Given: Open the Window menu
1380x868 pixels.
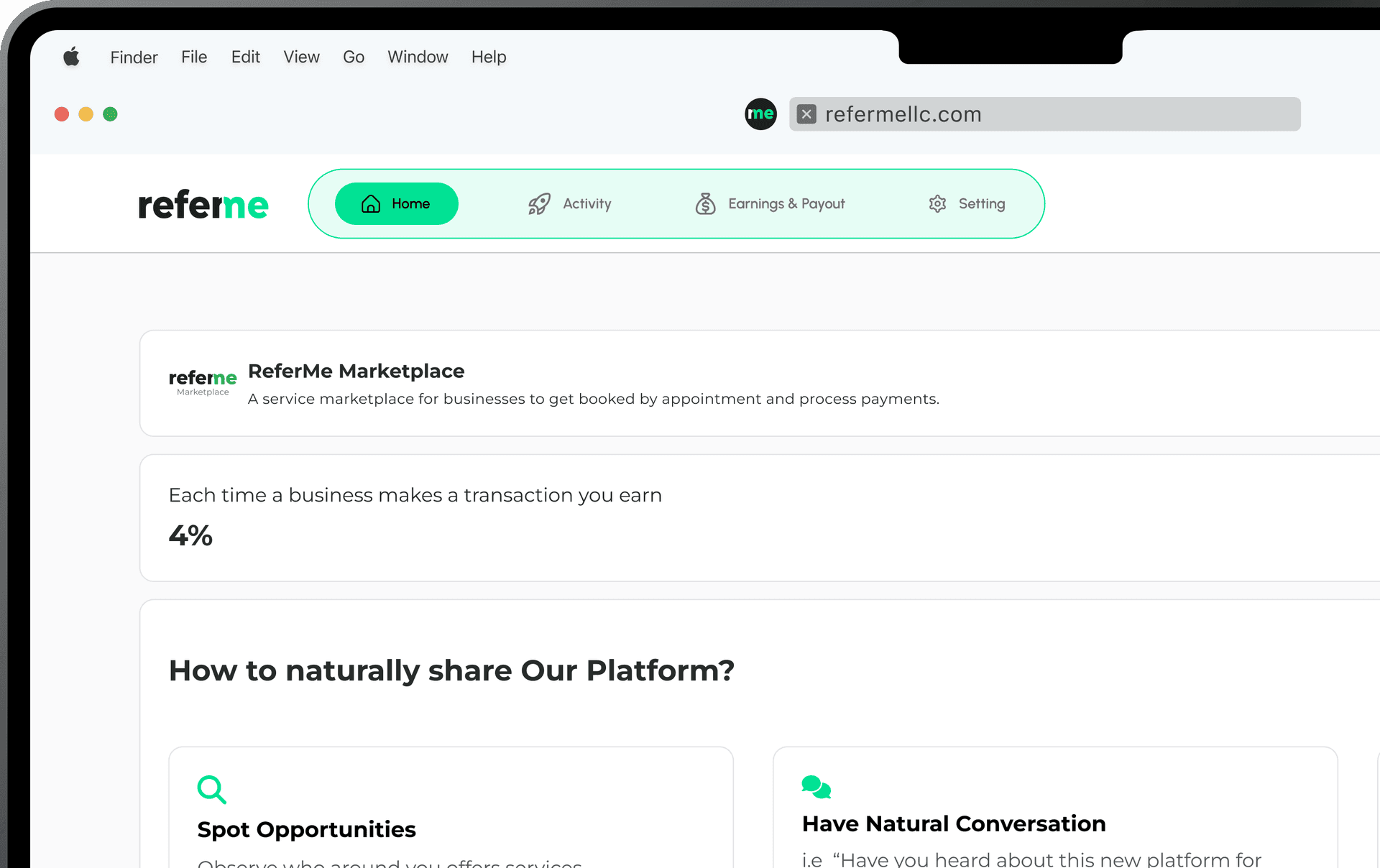Looking at the screenshot, I should tap(418, 57).
